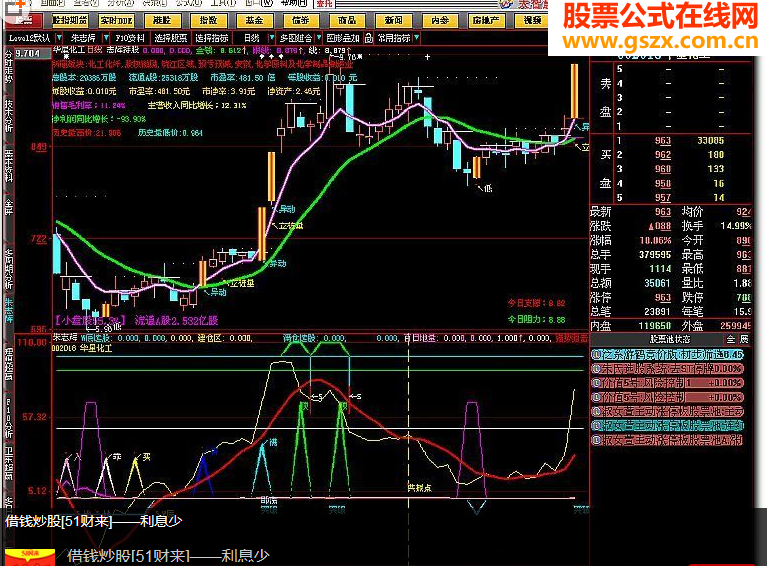This screenshot has width=770, height=566.
Task: Click the 股票池状态 panel header
Action: click(670, 339)
